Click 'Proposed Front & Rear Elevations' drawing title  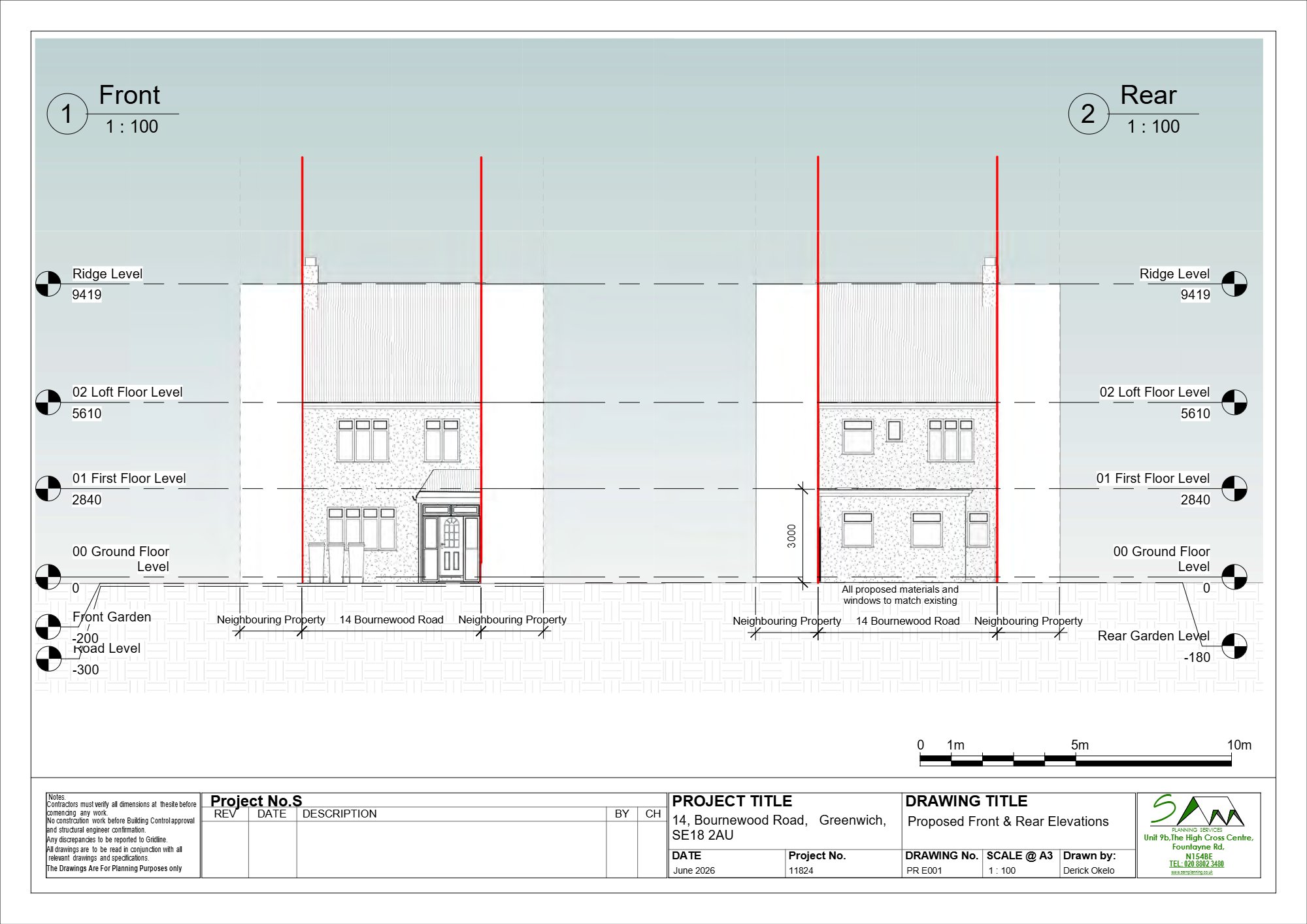coord(1008,822)
